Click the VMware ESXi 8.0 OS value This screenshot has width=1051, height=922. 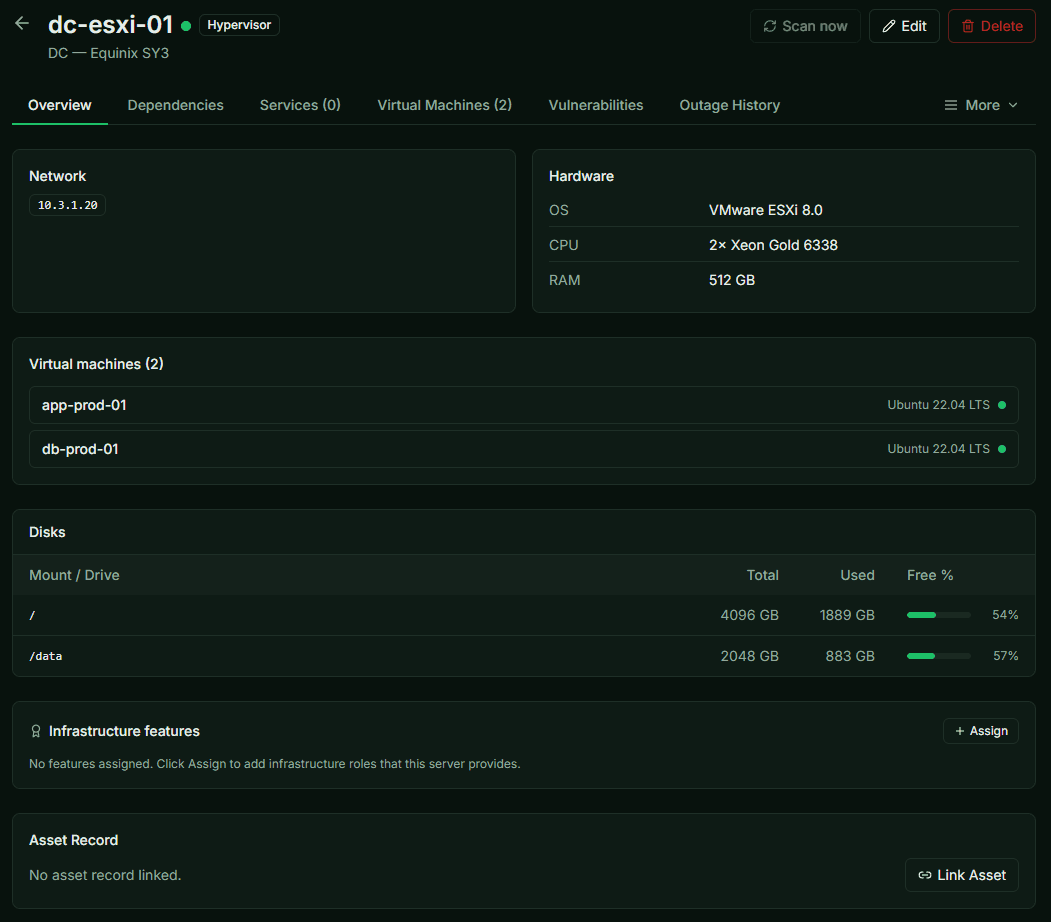[765, 210]
